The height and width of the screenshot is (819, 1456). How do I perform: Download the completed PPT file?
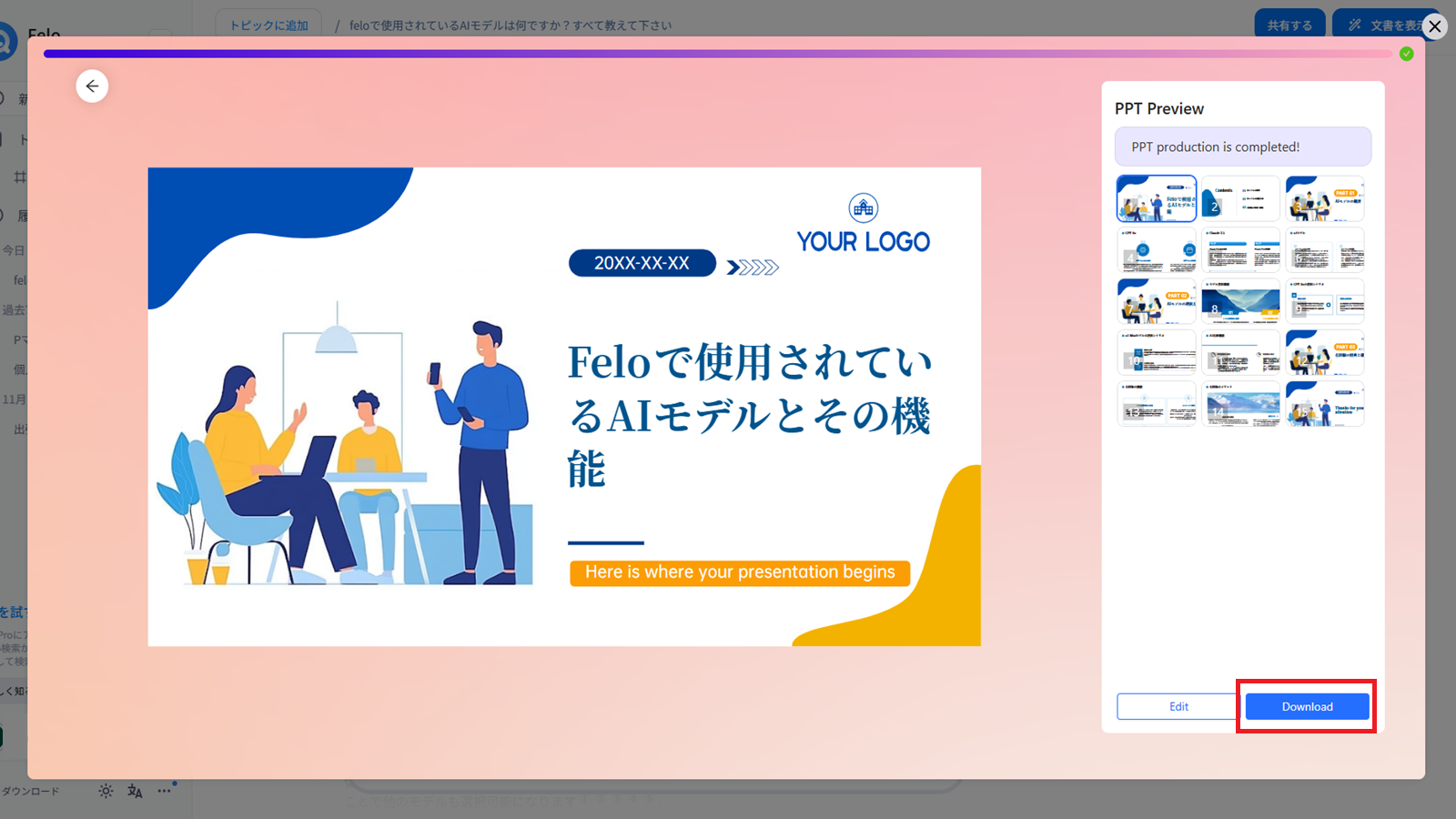[1306, 706]
